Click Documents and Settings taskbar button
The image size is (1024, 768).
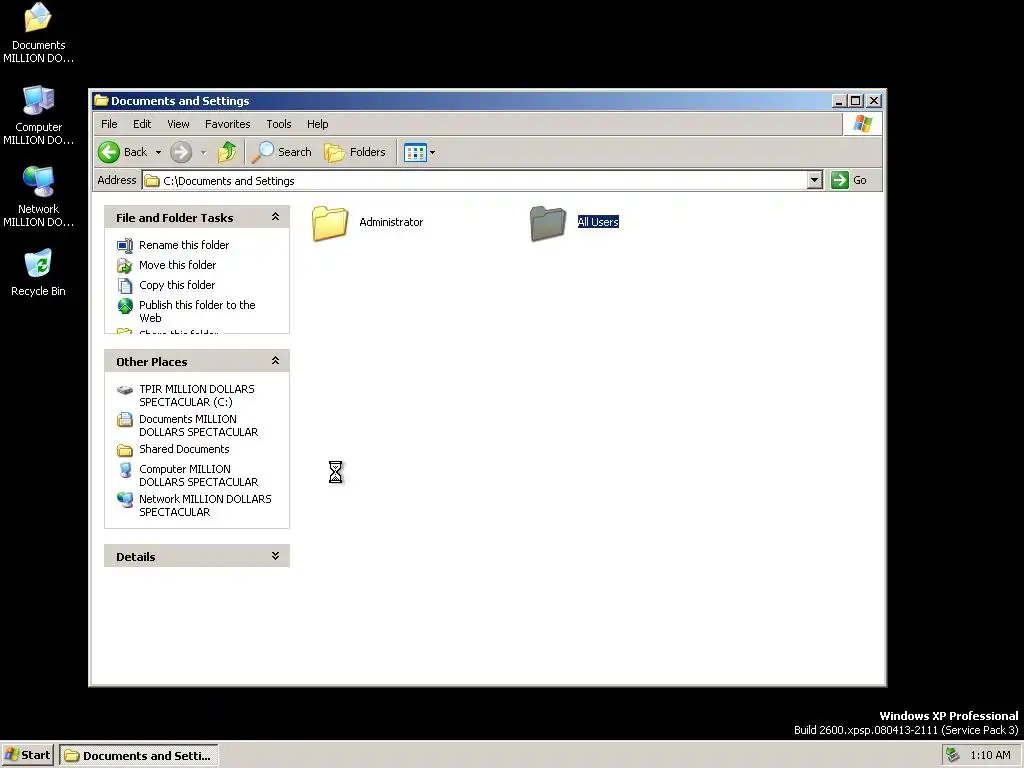[x=139, y=756]
